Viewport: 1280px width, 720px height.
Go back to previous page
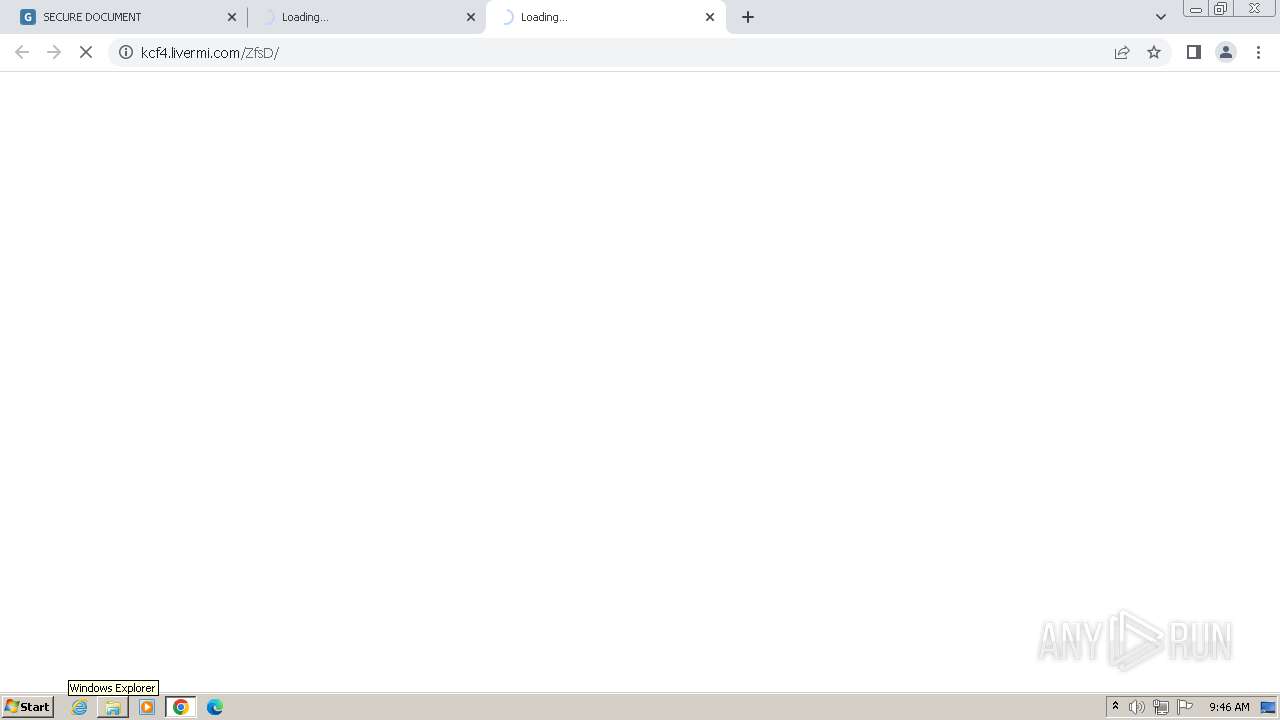pyautogui.click(x=22, y=52)
